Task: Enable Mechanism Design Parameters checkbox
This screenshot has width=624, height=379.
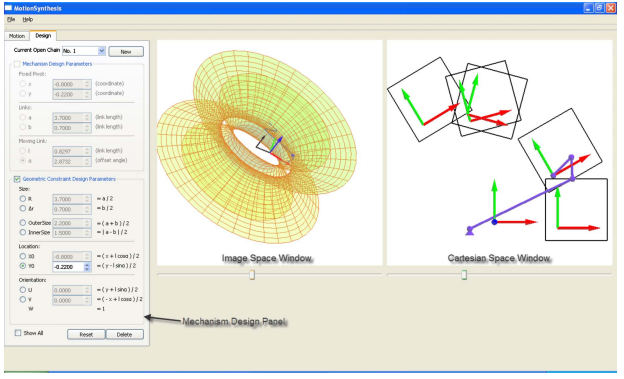Action: [17, 64]
